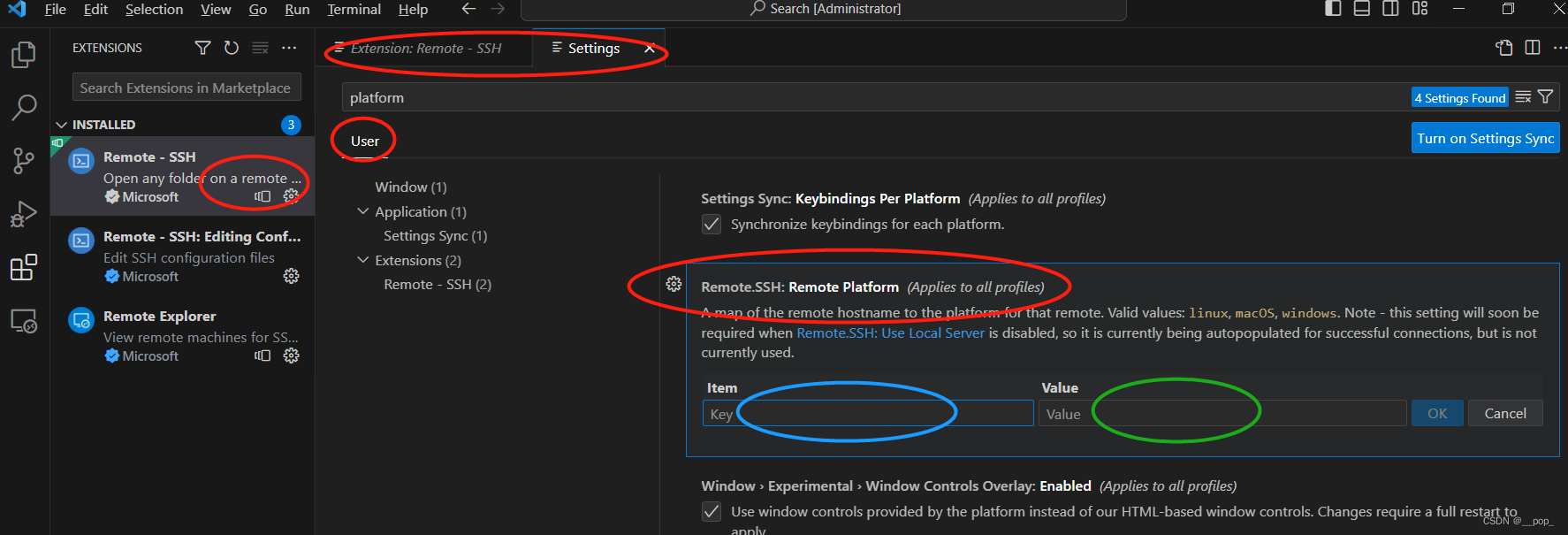Screen dimensions: 1568x535
Task: Open the Remote Explorer activity bar icon
Action: (24, 321)
